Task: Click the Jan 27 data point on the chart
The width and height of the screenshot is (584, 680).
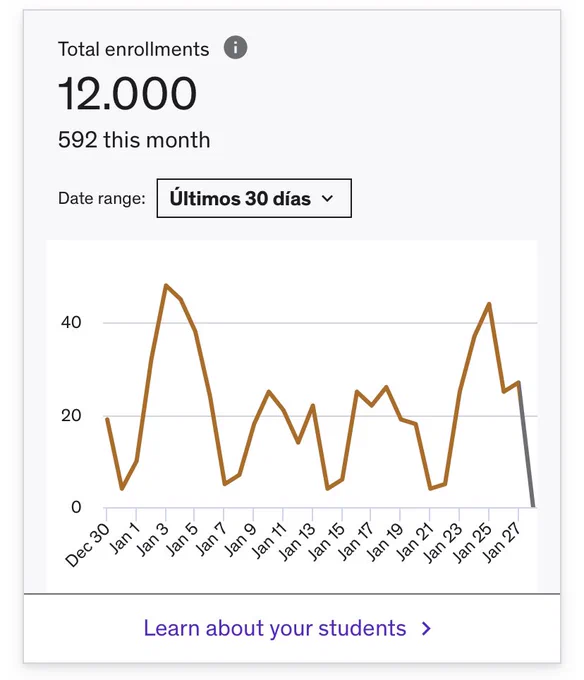Action: click(x=519, y=382)
